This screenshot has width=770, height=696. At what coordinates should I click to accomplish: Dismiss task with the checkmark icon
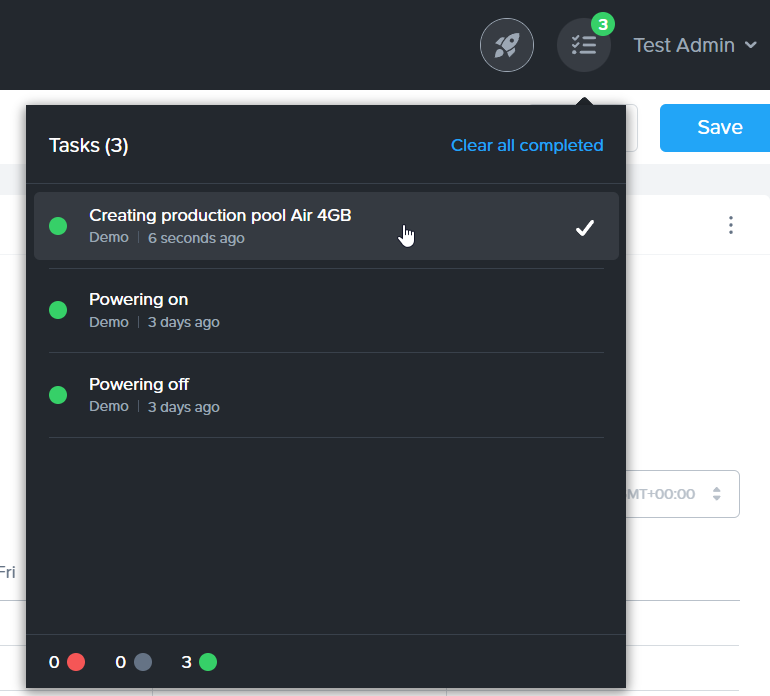[x=584, y=227]
